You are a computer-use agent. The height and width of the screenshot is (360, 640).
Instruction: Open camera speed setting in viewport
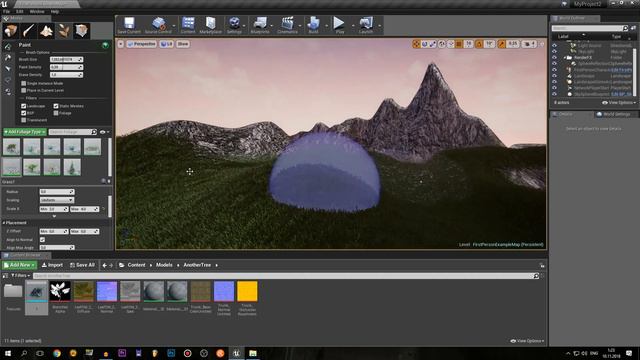tap(529, 44)
